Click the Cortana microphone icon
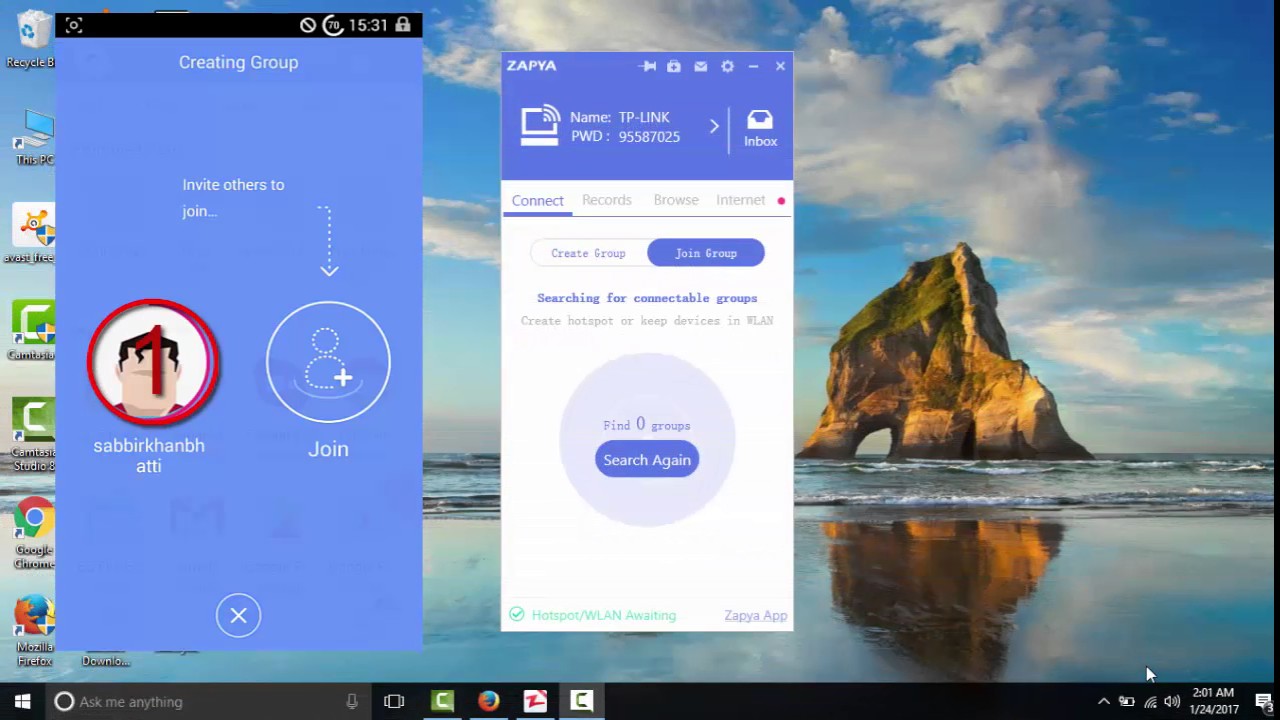 (352, 702)
